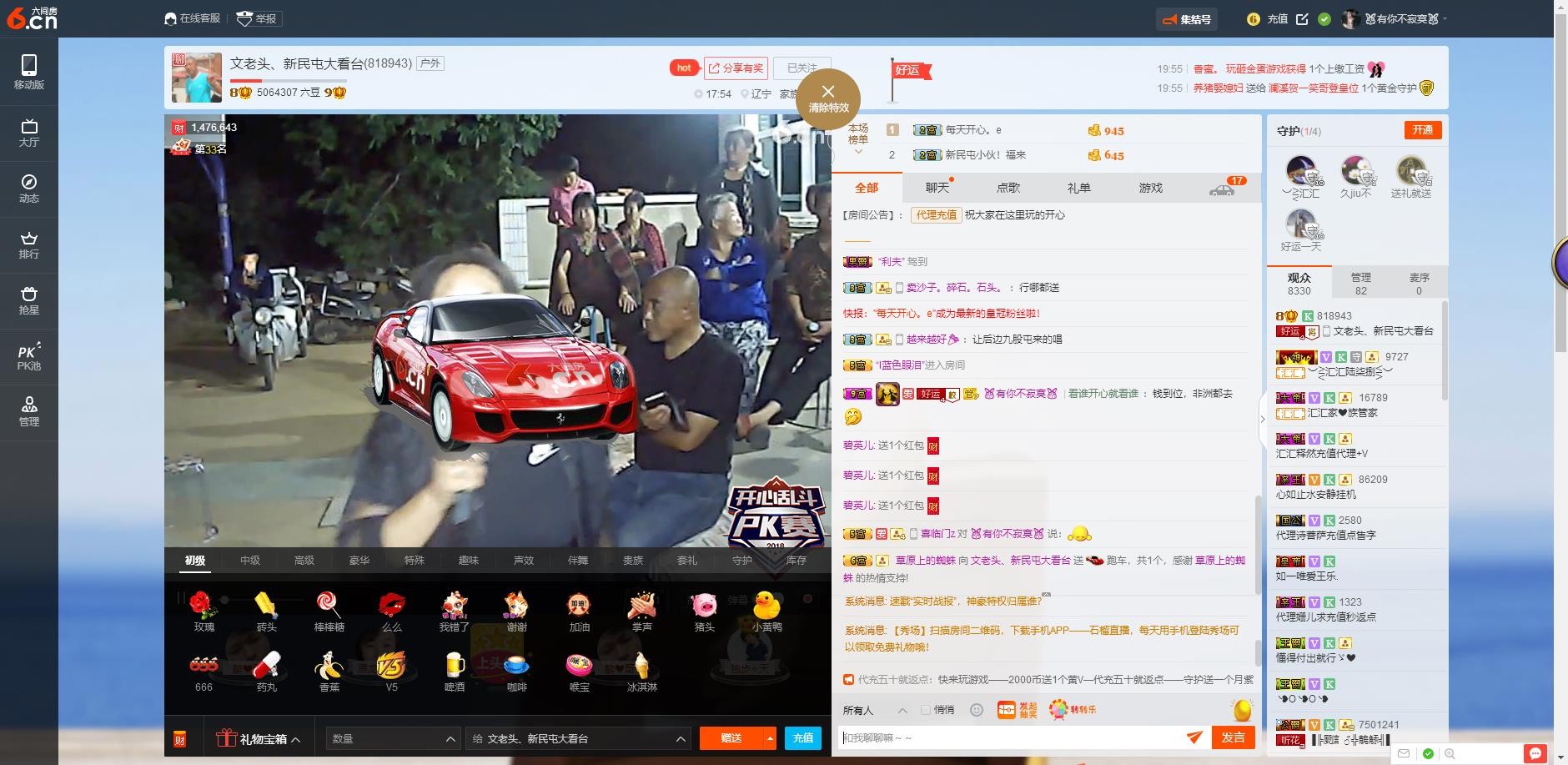
Task: Switch to the 礼单 gift list tab
Action: click(1079, 188)
